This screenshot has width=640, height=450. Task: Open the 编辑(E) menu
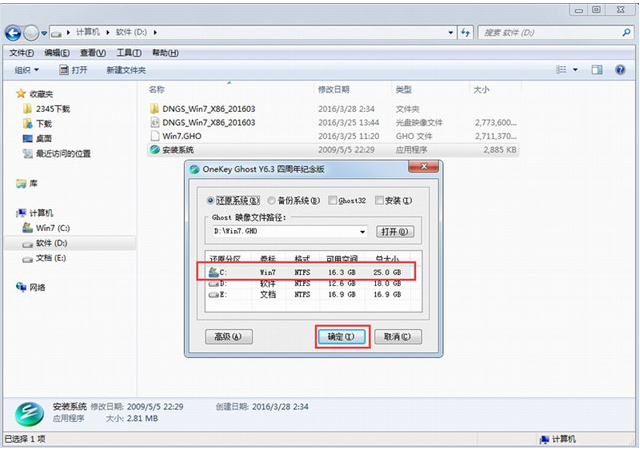57,53
